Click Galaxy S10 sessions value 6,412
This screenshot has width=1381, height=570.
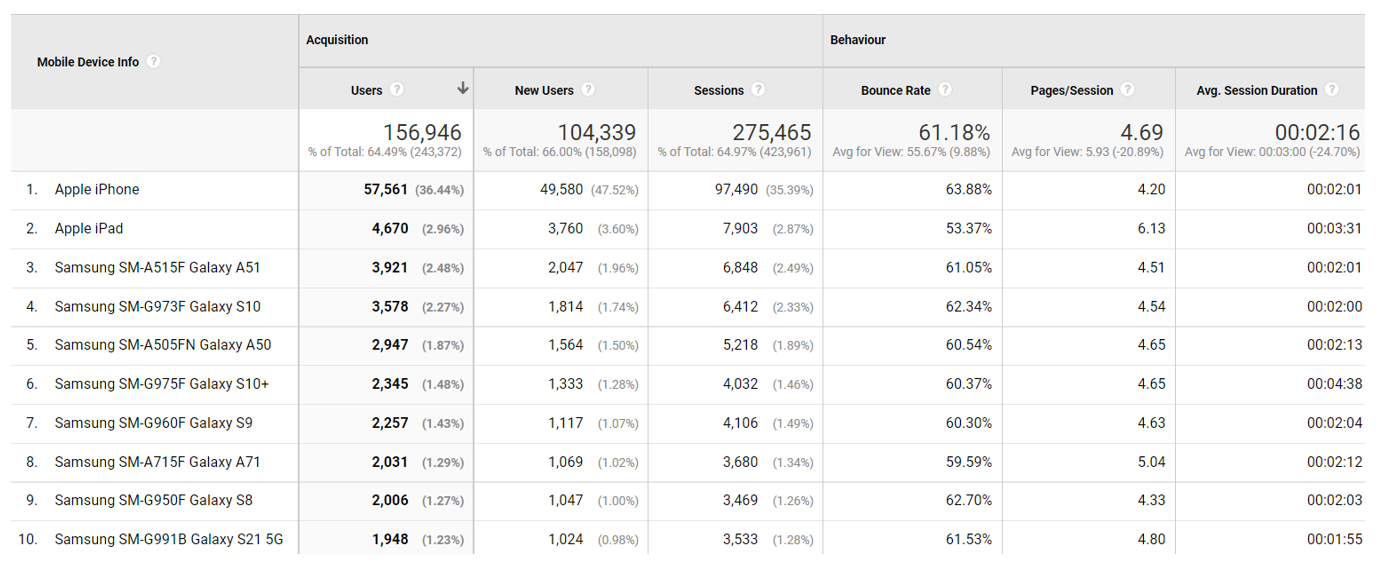(740, 306)
